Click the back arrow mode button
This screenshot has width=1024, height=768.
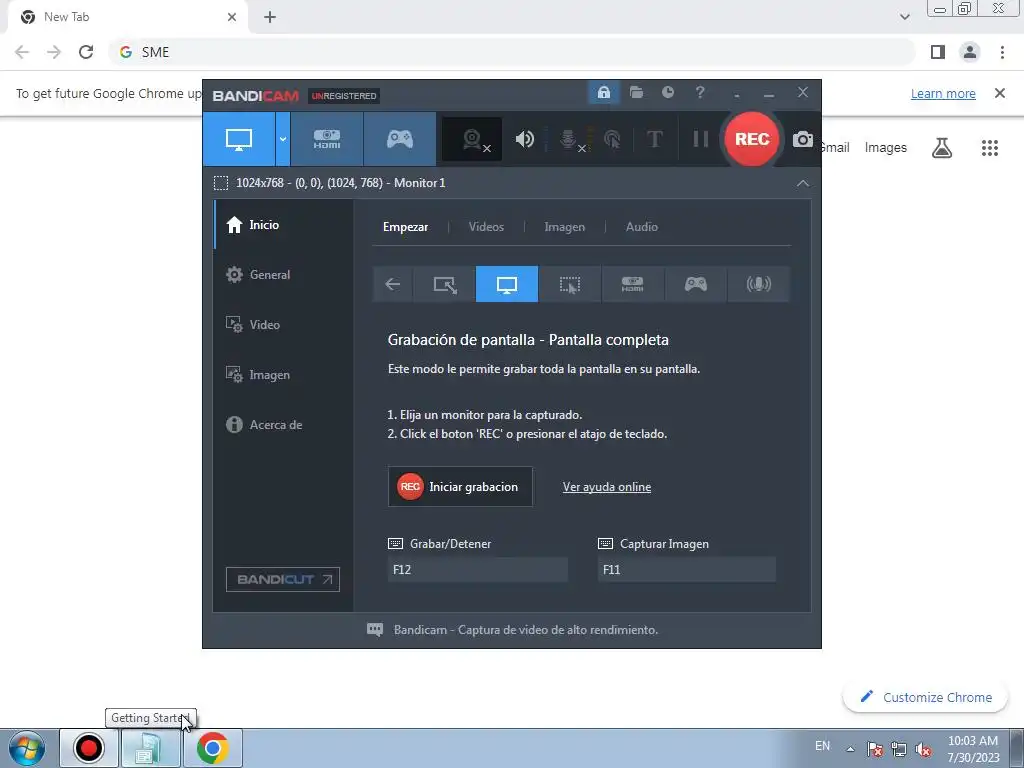point(392,284)
